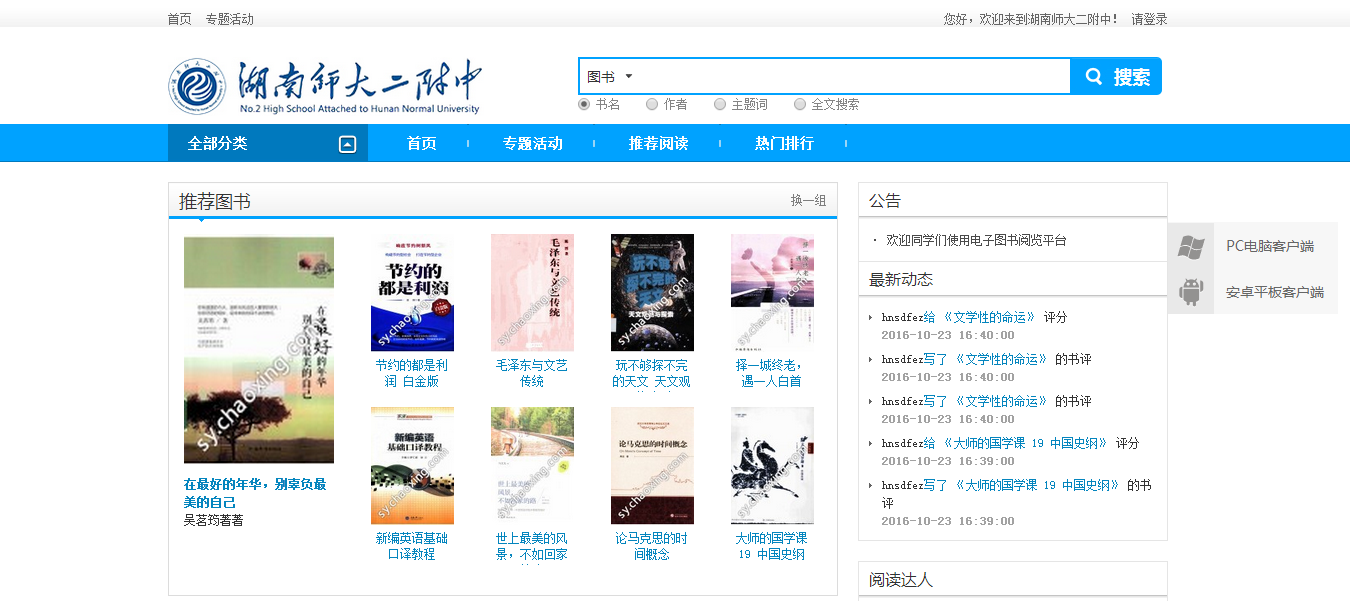Open the 论马克思的时间概念 title link
The width and height of the screenshot is (1350, 601).
(652, 546)
